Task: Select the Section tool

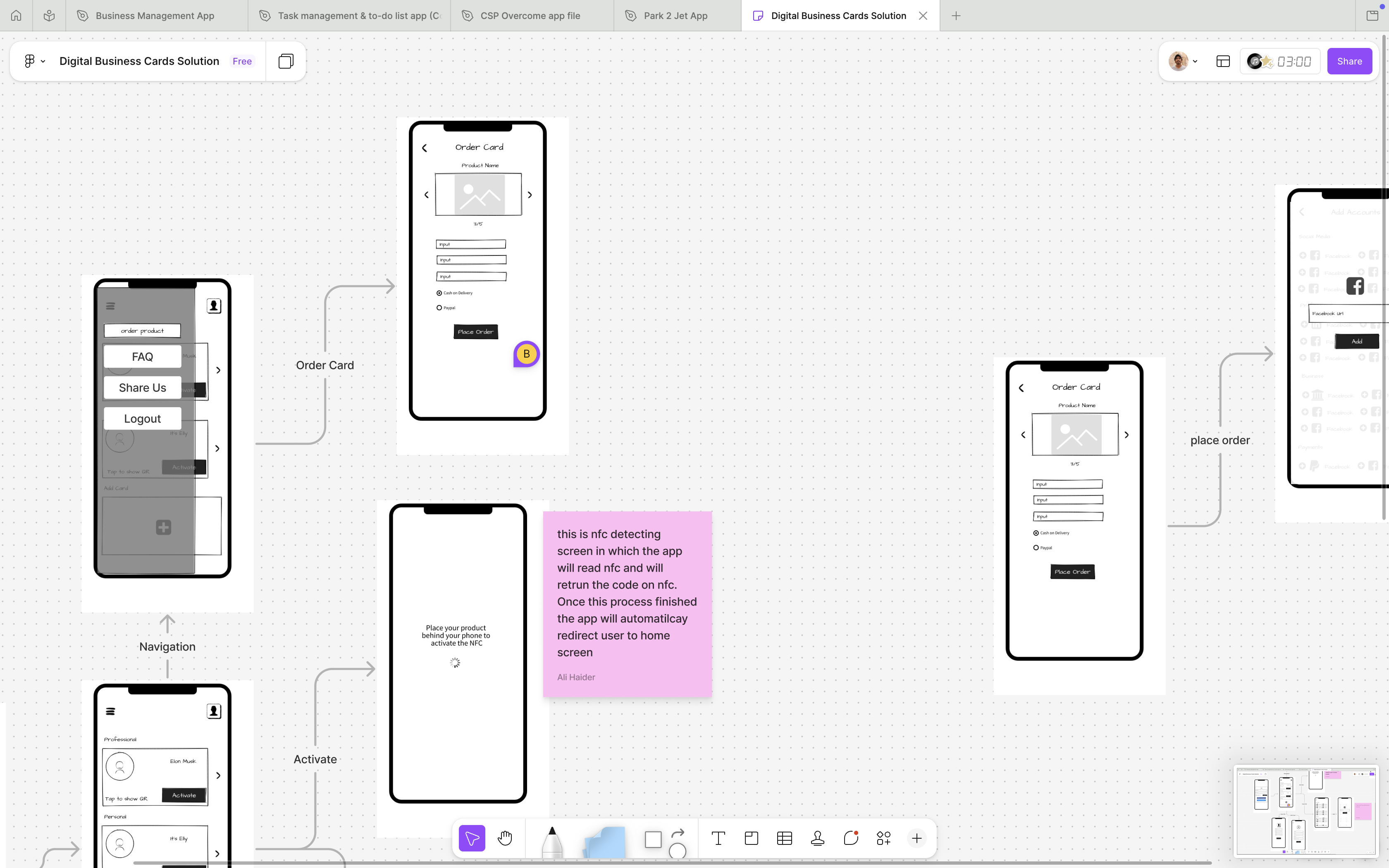Action: pyautogui.click(x=751, y=838)
